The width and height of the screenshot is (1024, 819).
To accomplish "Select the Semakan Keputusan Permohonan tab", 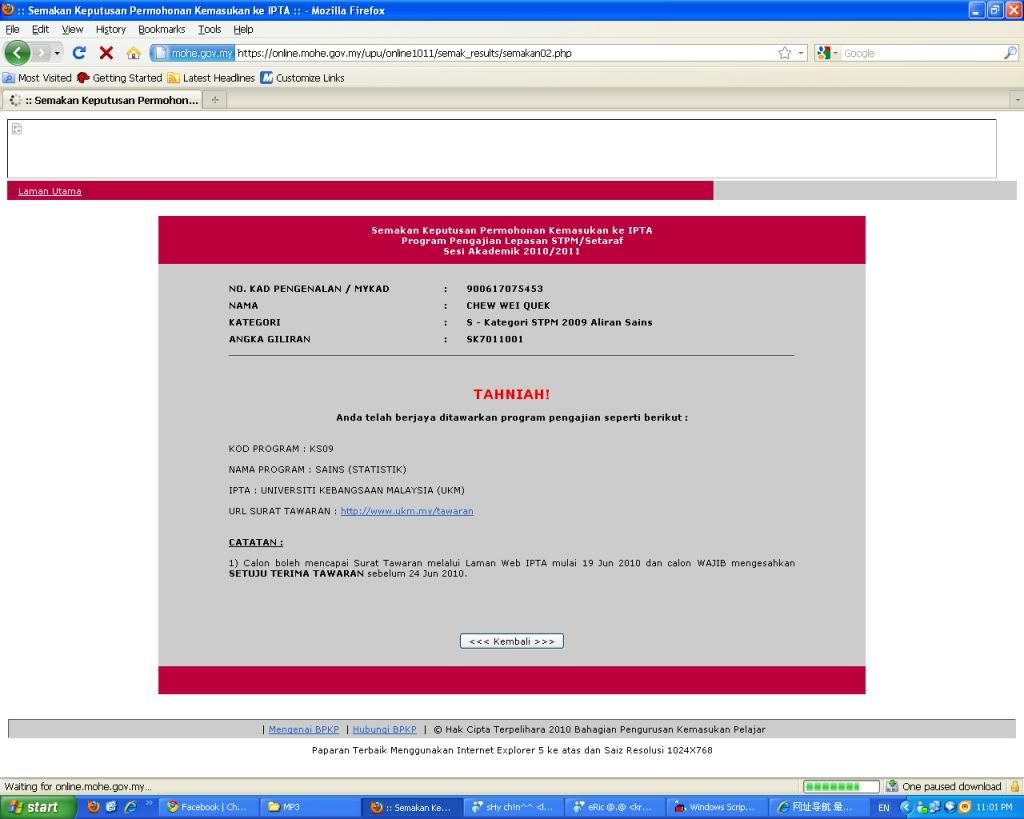I will point(104,100).
